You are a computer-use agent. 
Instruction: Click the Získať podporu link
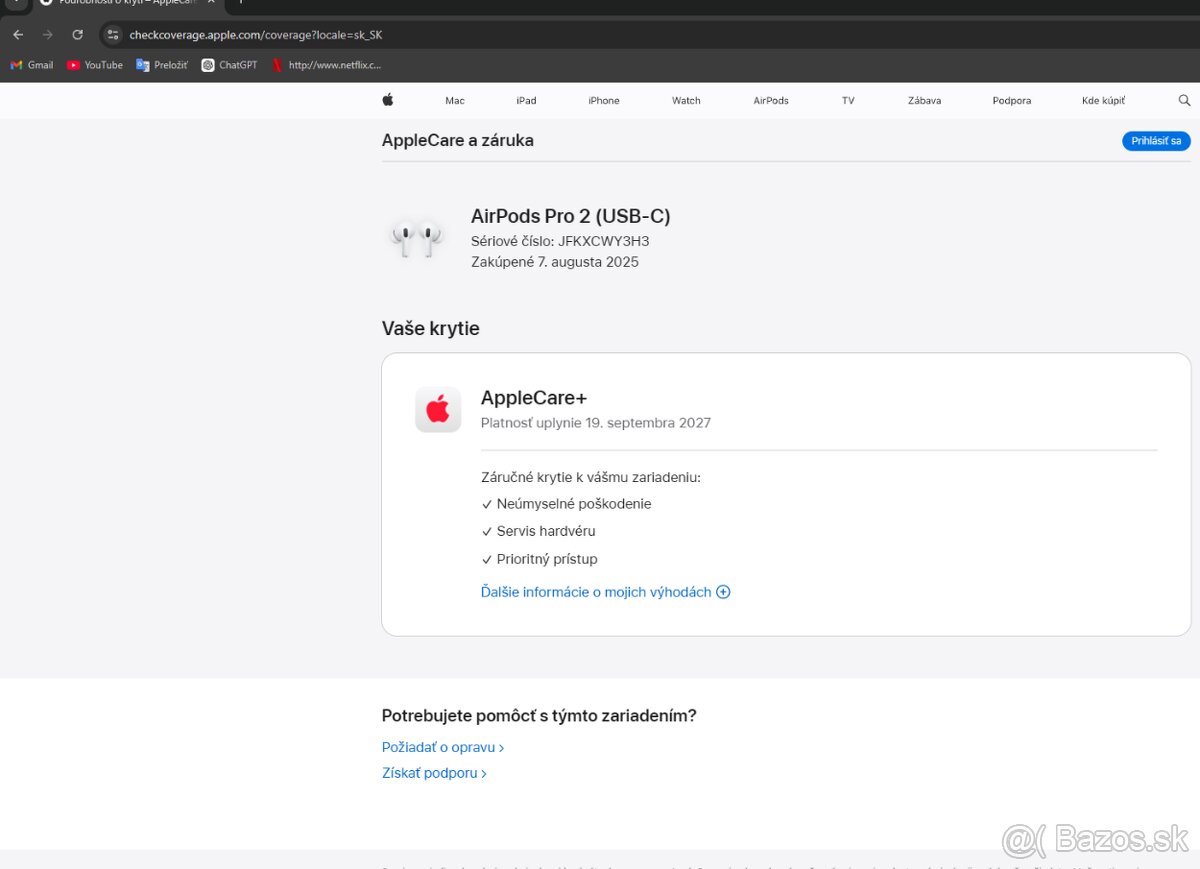434,773
